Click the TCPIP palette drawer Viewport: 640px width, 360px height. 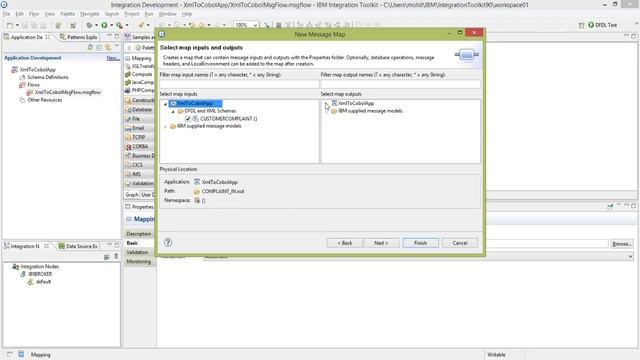click(x=140, y=137)
